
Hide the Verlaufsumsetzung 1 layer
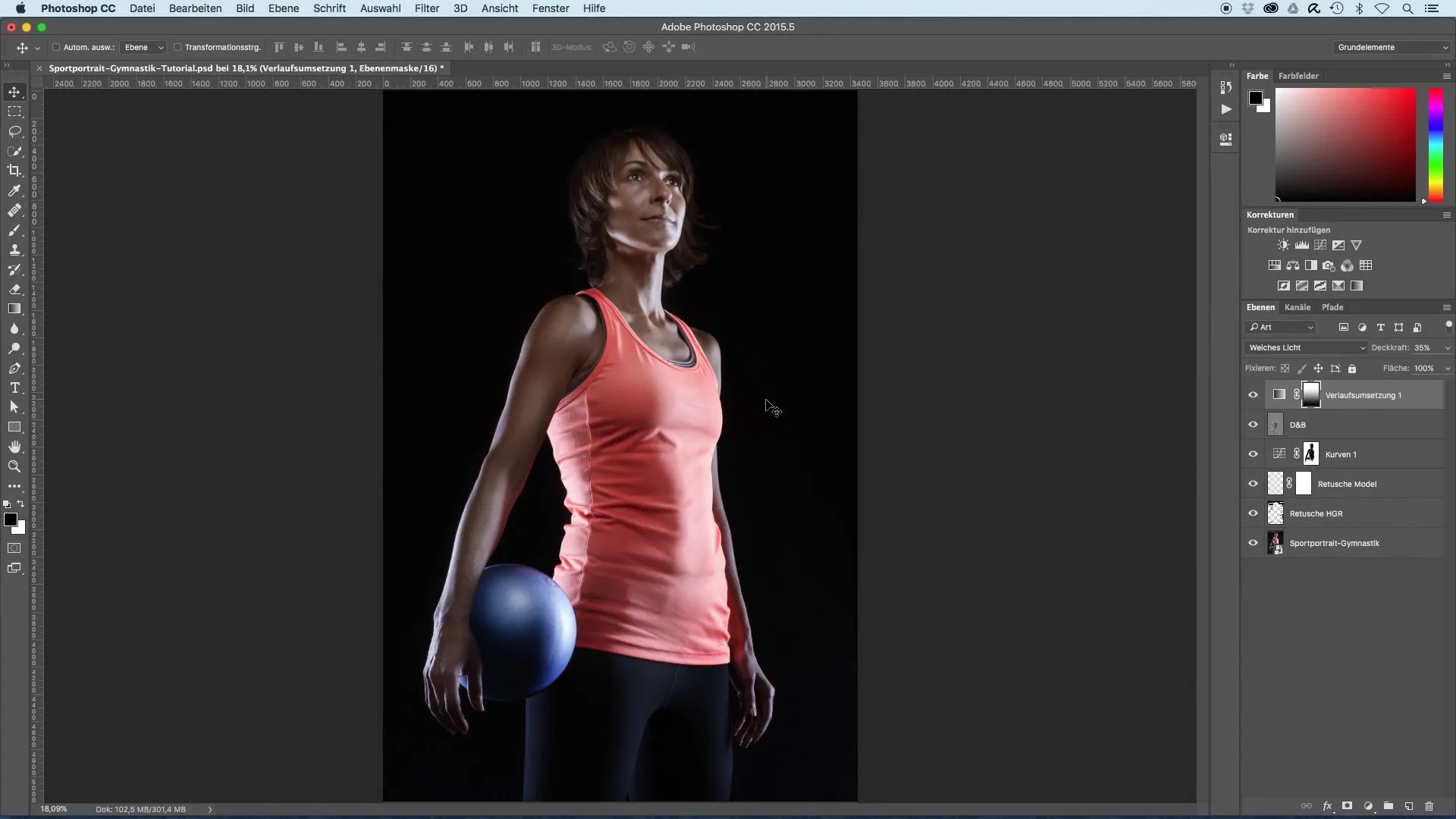[1253, 395]
